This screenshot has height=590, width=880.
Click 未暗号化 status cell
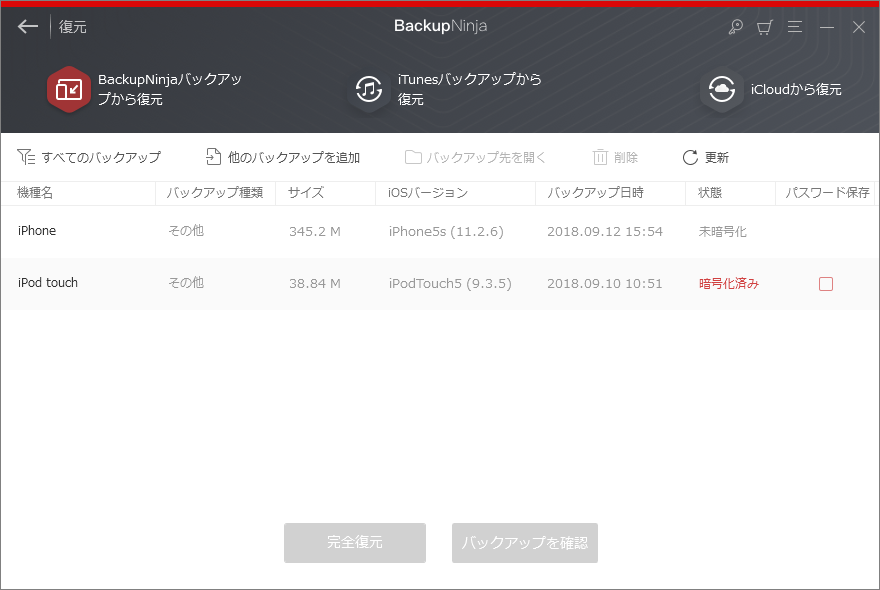tap(722, 231)
